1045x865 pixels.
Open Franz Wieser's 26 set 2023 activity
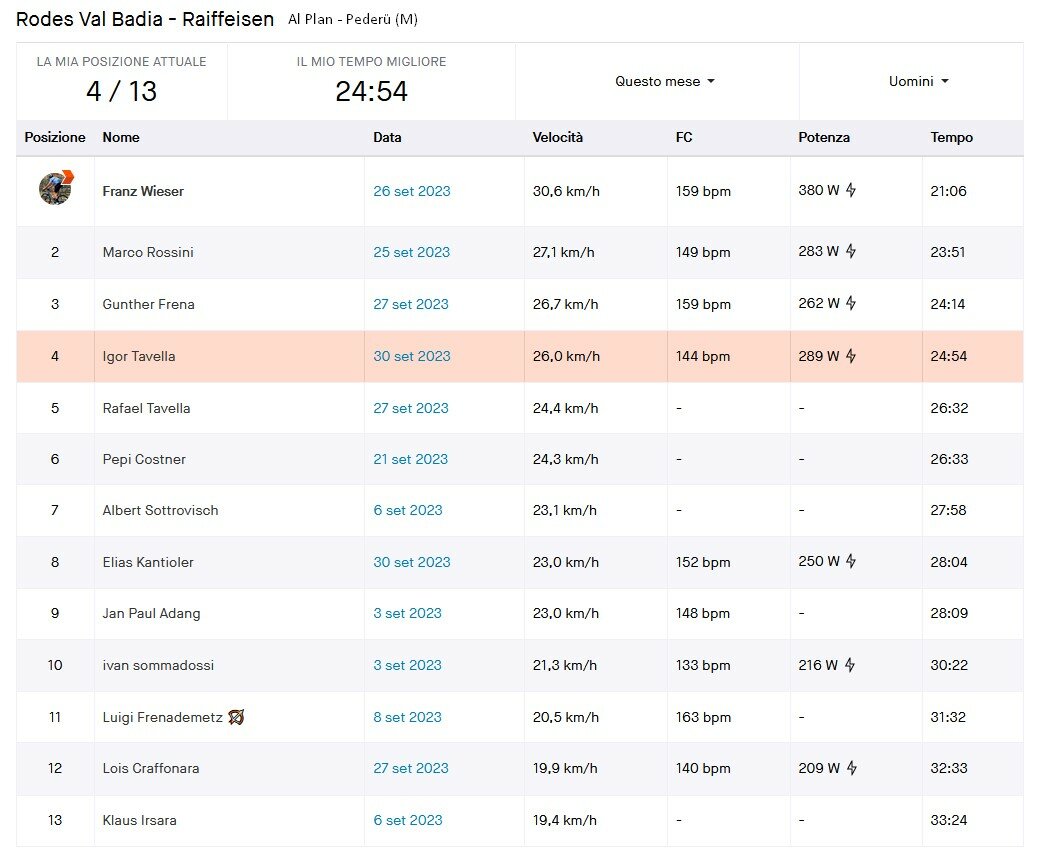click(x=411, y=191)
